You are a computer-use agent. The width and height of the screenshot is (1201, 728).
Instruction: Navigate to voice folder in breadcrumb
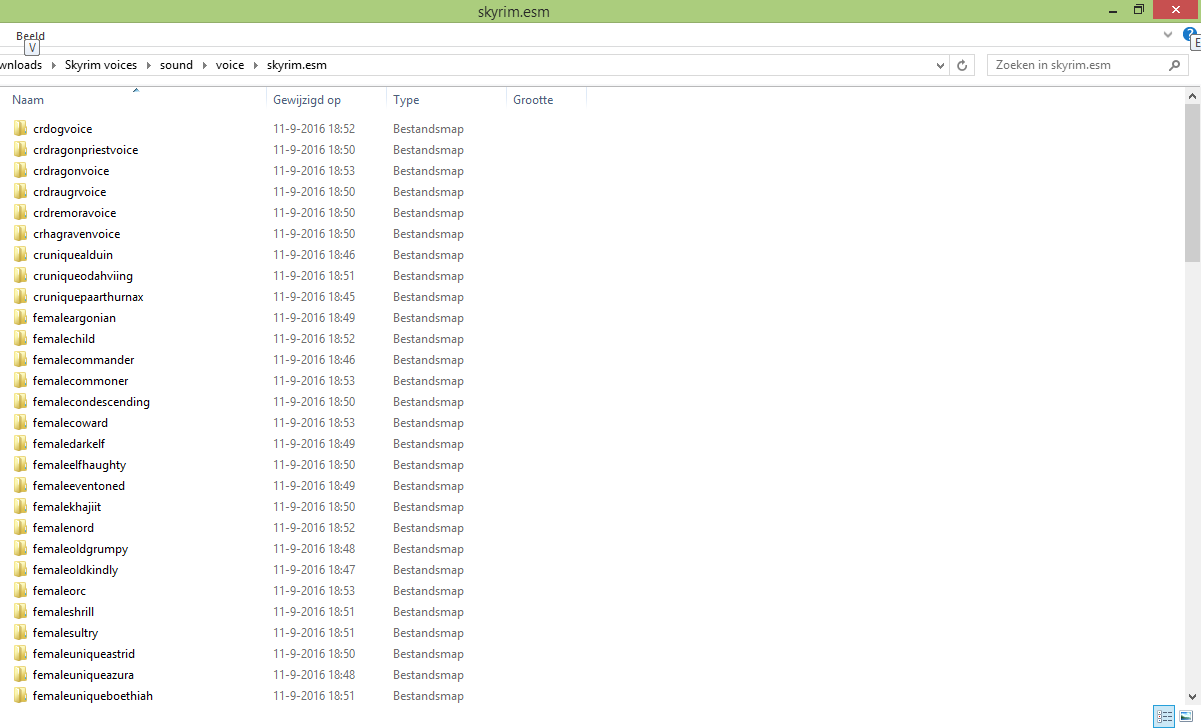pyautogui.click(x=230, y=65)
